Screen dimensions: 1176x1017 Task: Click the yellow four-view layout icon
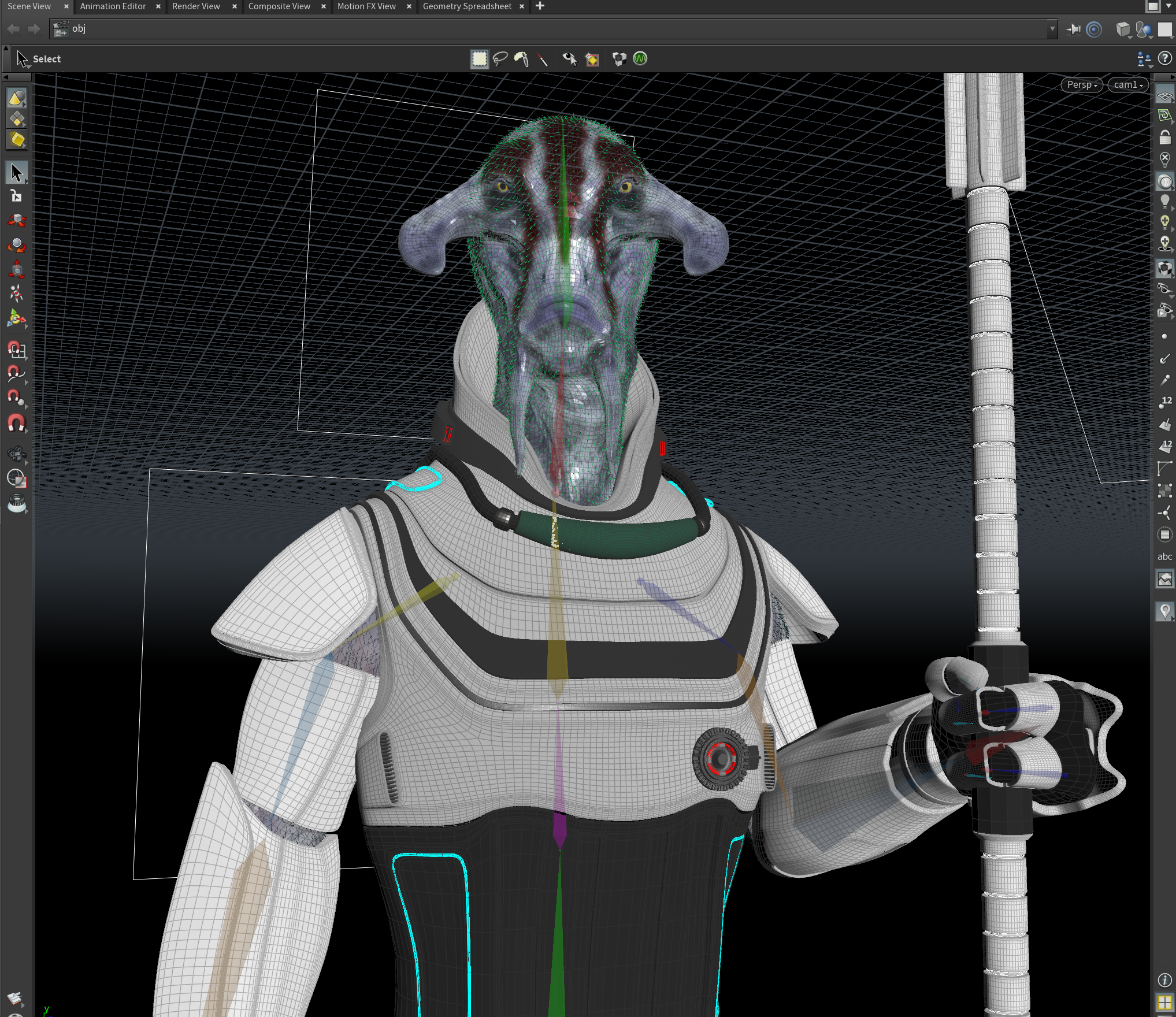pos(1164,1003)
